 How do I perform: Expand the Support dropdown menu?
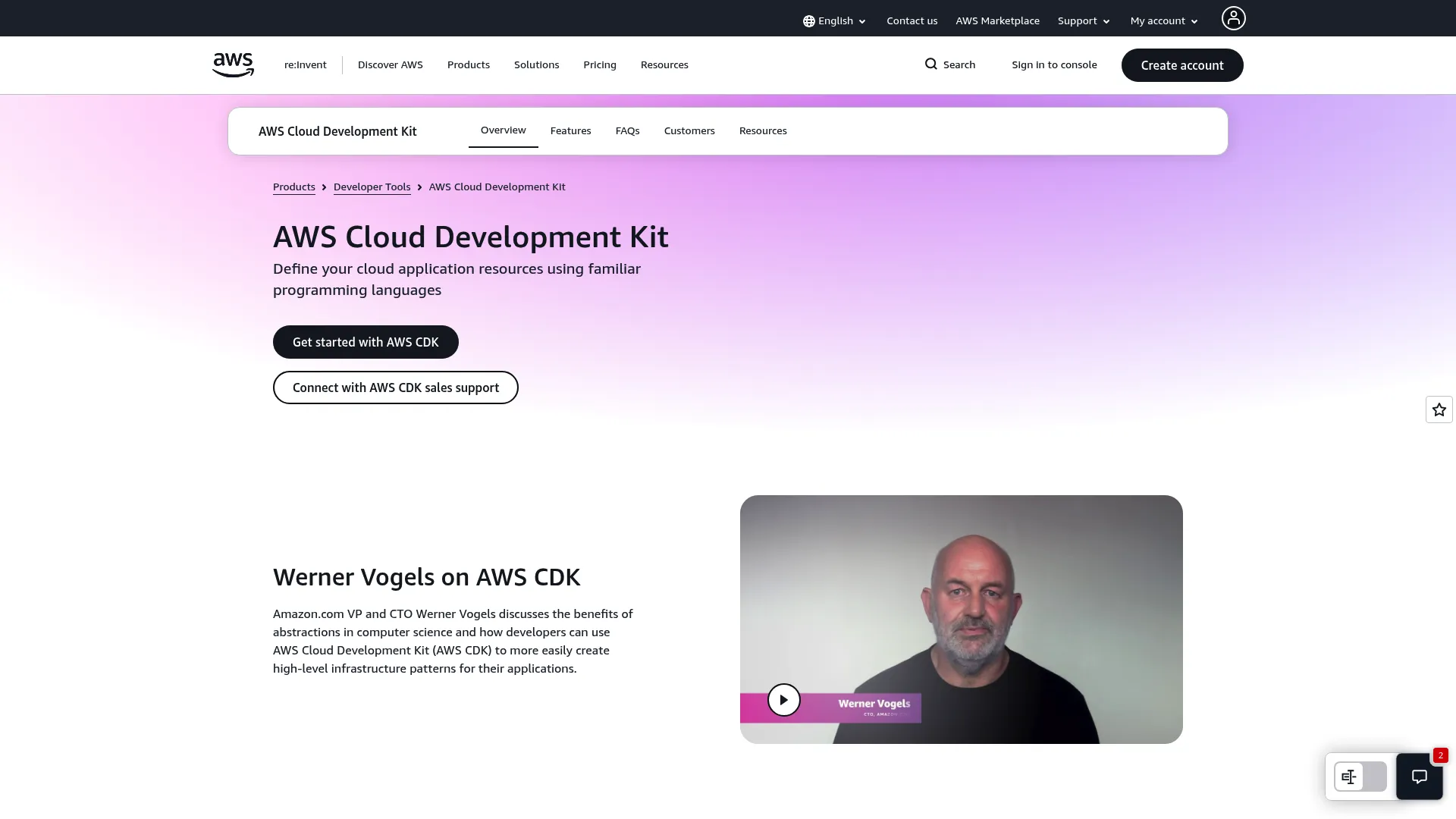coord(1084,21)
